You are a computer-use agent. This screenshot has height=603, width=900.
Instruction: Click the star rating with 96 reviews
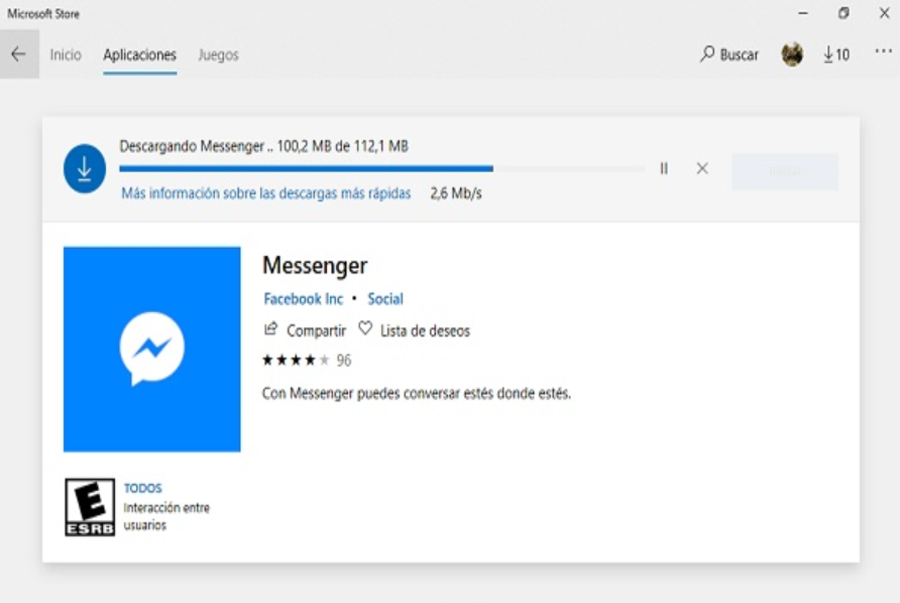tap(307, 360)
